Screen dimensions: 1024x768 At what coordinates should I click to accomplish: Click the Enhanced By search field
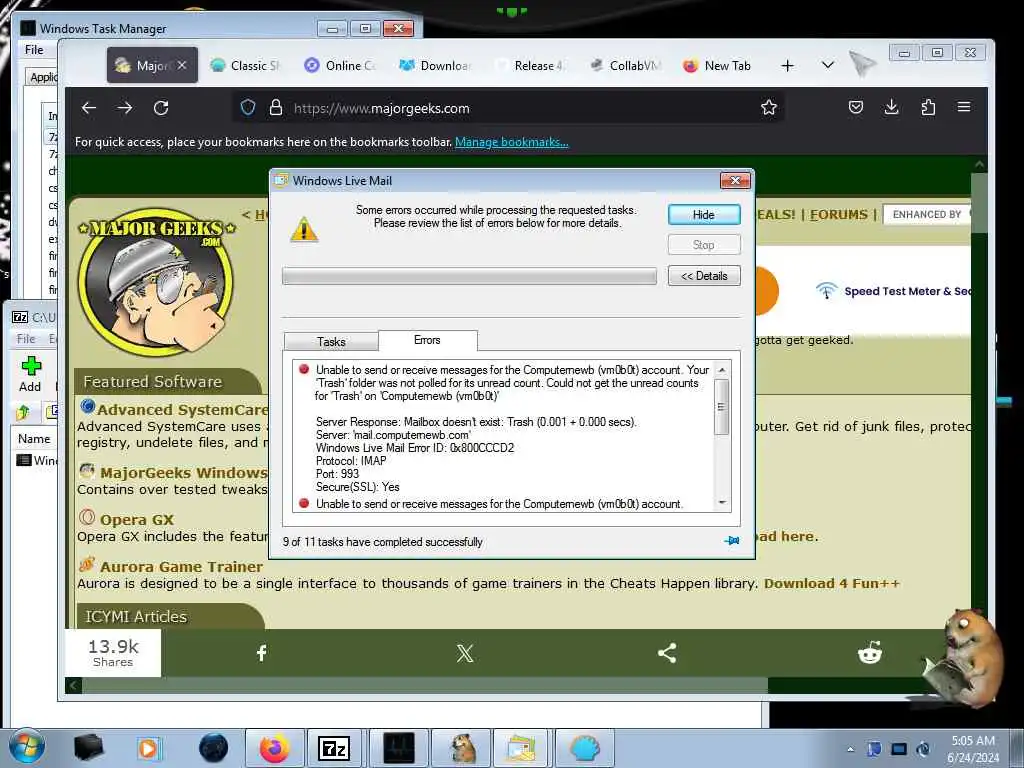(927, 214)
